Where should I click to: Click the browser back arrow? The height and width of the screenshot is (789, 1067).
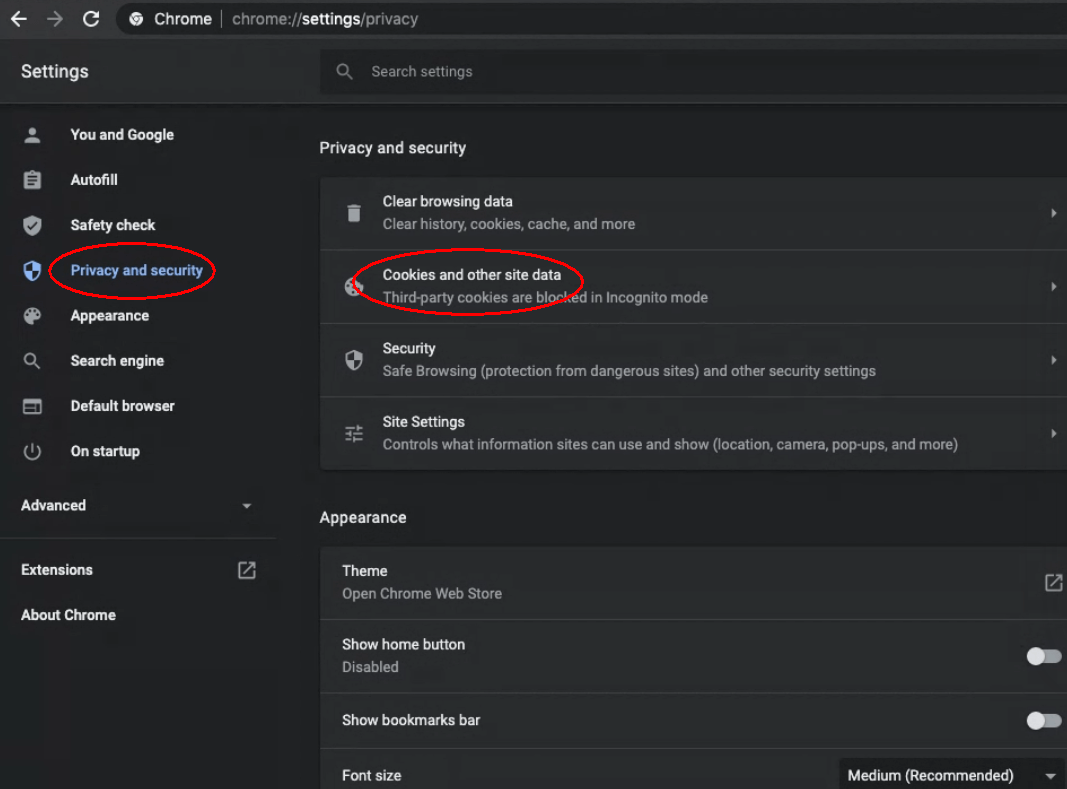point(18,19)
